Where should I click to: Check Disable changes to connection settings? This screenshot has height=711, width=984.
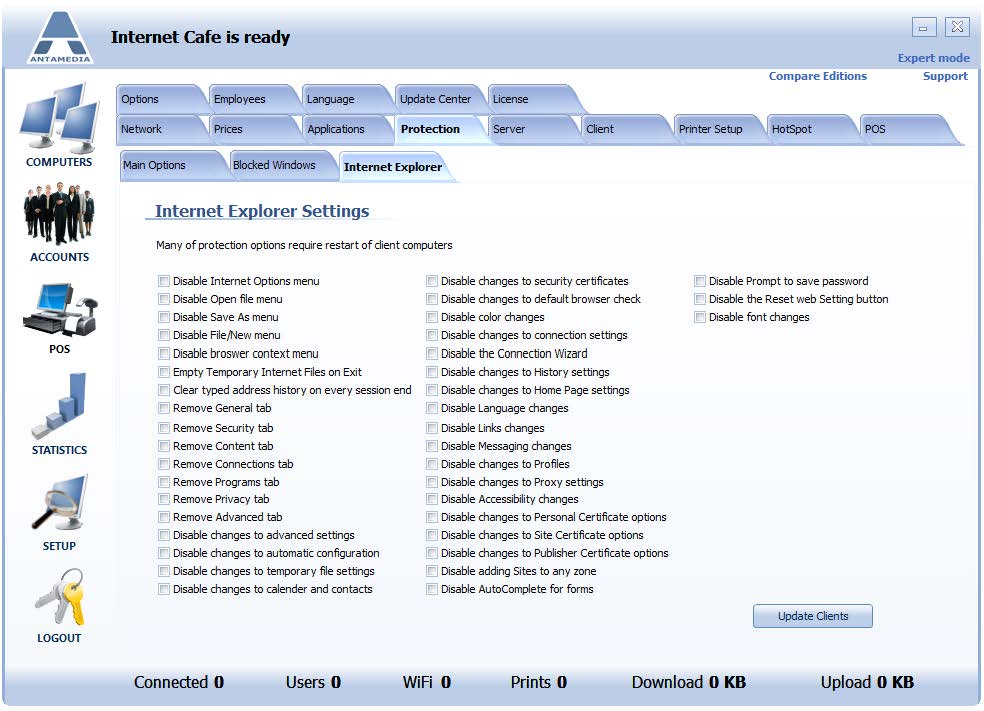(x=432, y=335)
